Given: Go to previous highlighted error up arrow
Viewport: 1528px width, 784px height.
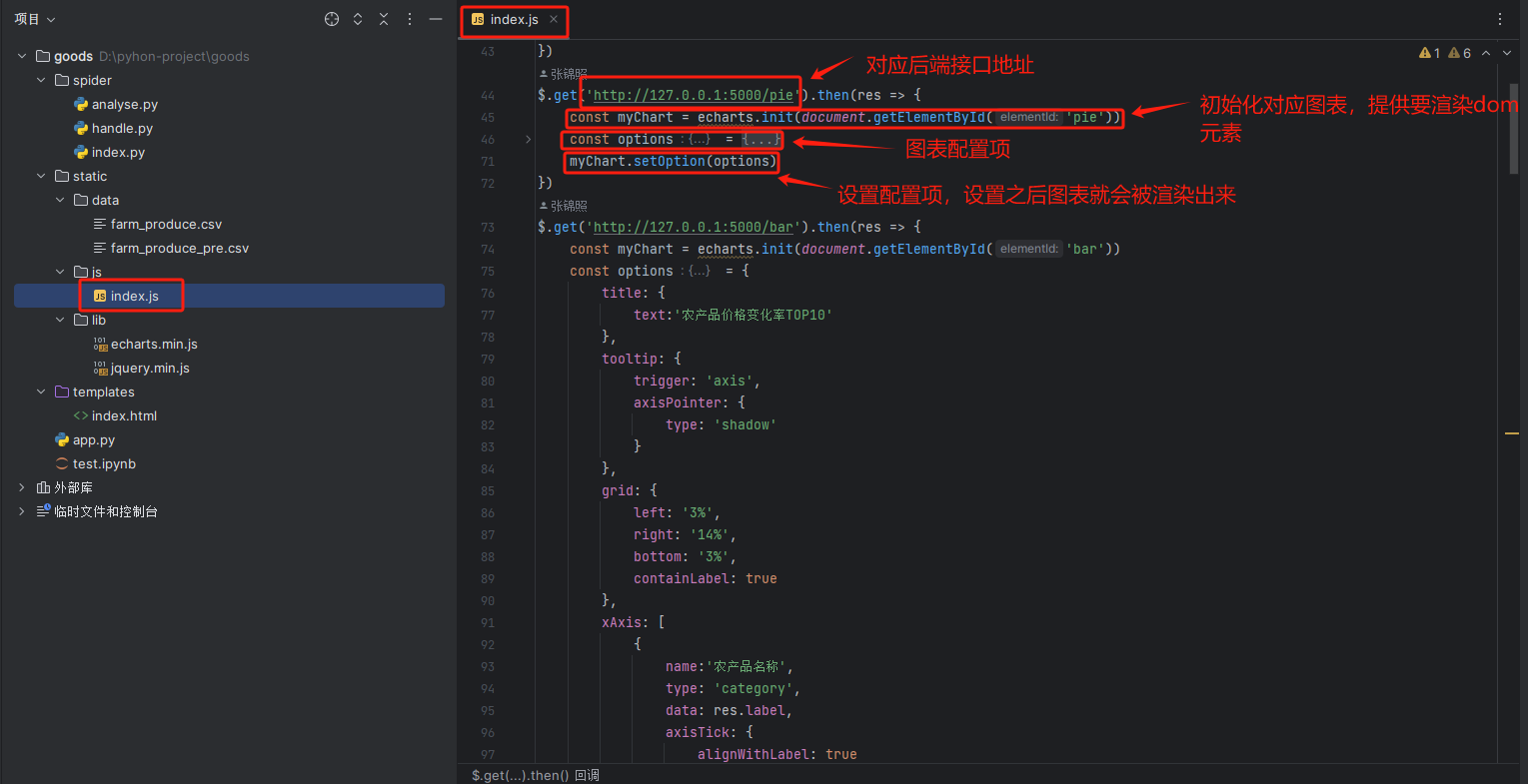Looking at the screenshot, I should 1486,53.
